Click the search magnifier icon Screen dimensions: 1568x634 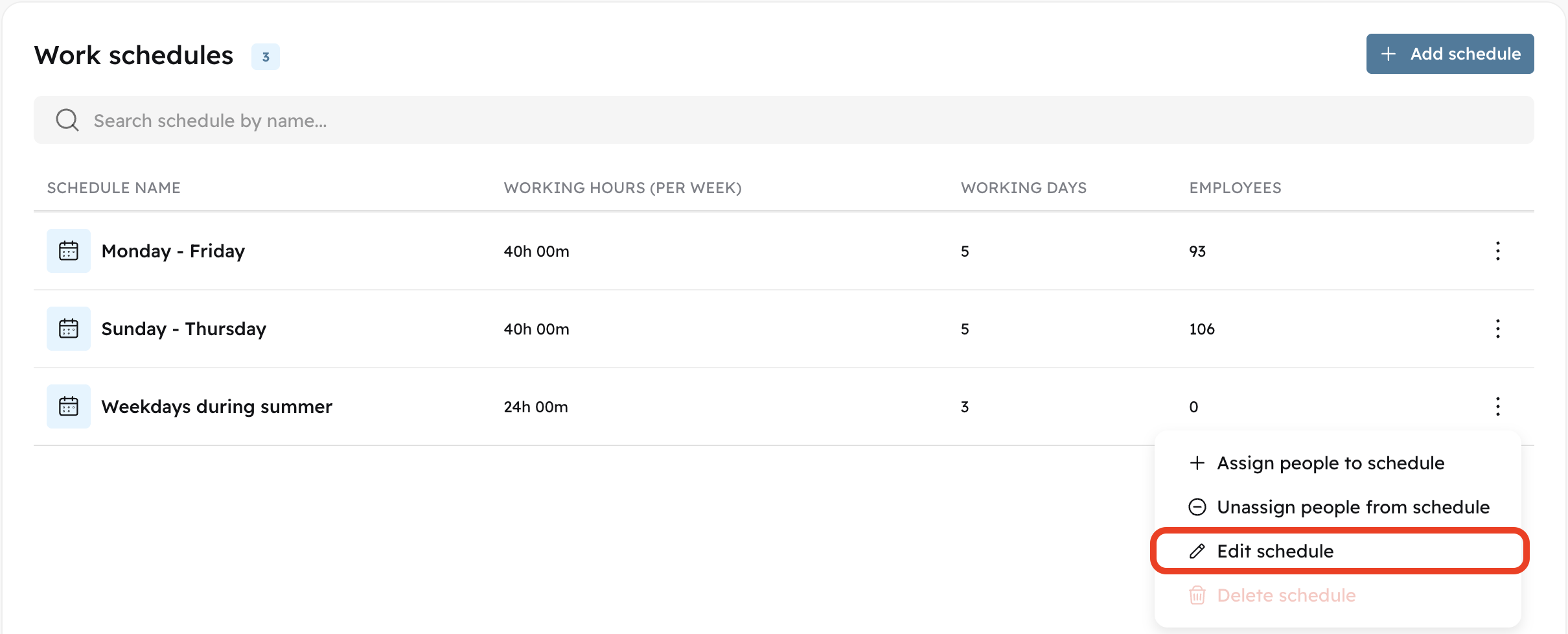point(67,121)
